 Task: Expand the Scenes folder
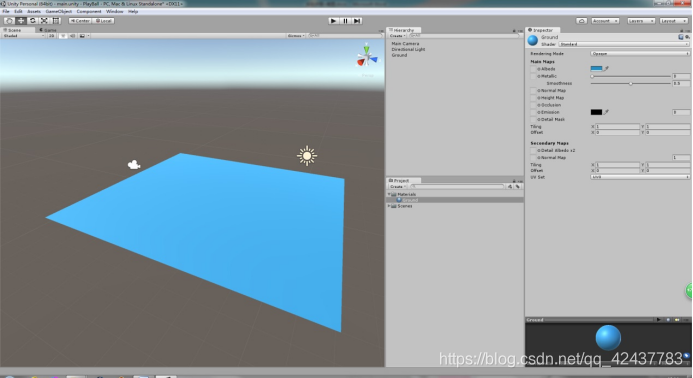pyautogui.click(x=389, y=206)
